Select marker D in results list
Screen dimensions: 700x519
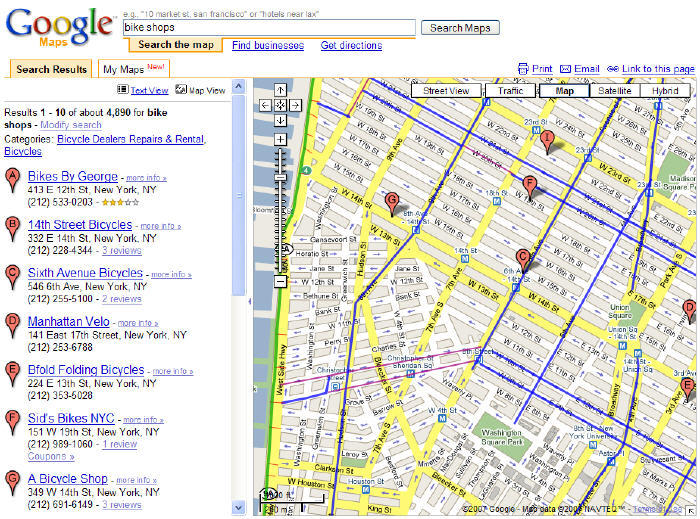(x=12, y=326)
